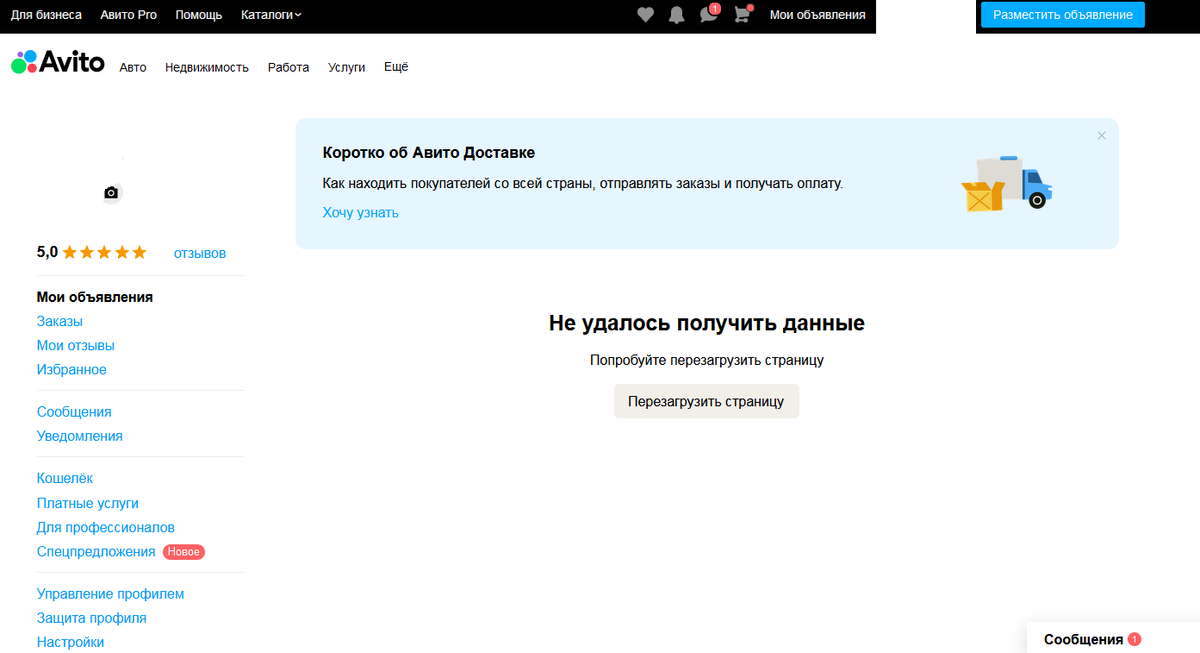Viewport: 1200px width, 653px height.
Task: Click the fifth orange rating star
Action: [x=137, y=252]
